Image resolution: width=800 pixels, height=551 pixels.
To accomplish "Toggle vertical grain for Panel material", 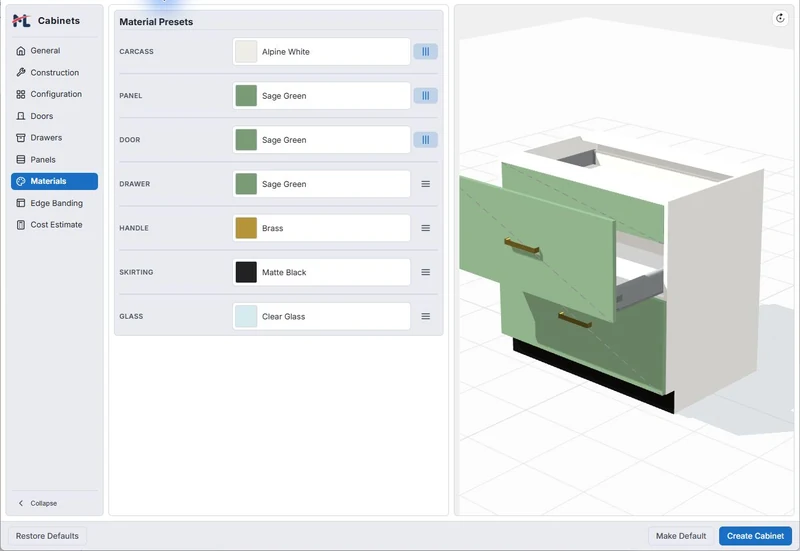I will point(426,96).
